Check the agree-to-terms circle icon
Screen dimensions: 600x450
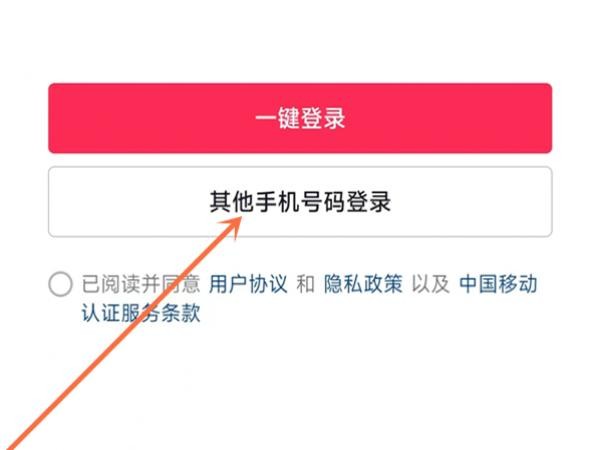point(60,284)
